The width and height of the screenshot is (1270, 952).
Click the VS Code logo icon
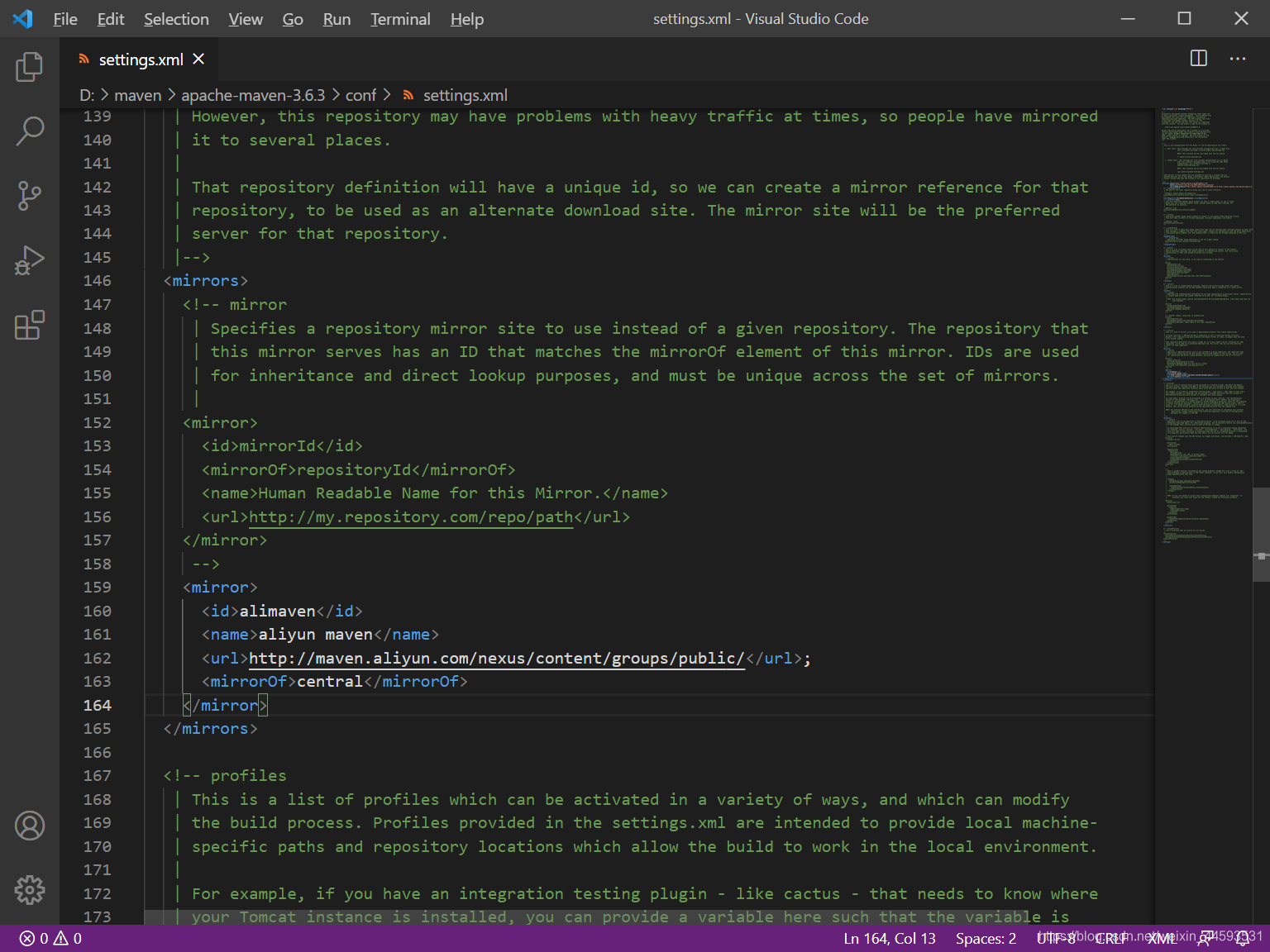(x=22, y=18)
